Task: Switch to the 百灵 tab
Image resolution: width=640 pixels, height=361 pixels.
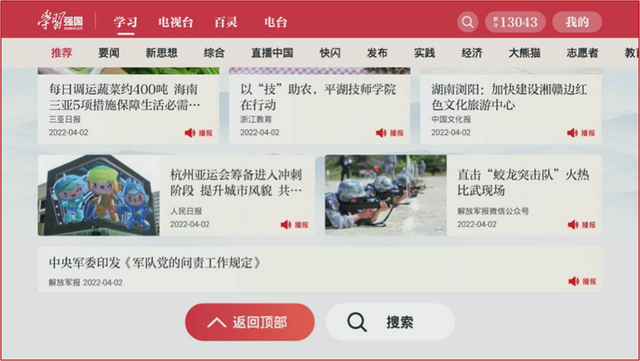Action: (226, 22)
